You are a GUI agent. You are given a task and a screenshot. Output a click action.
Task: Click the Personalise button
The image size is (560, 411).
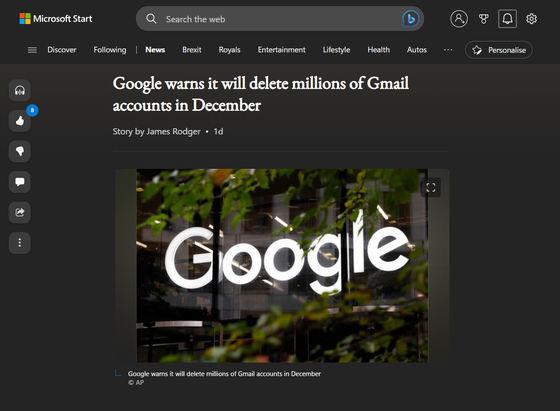coord(499,50)
